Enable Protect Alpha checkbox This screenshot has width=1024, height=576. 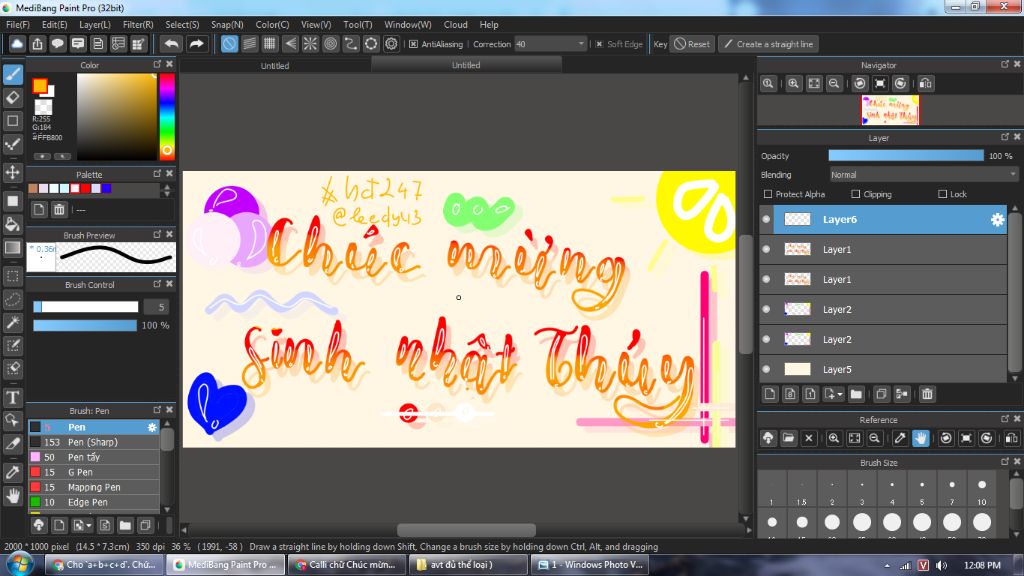(768, 194)
